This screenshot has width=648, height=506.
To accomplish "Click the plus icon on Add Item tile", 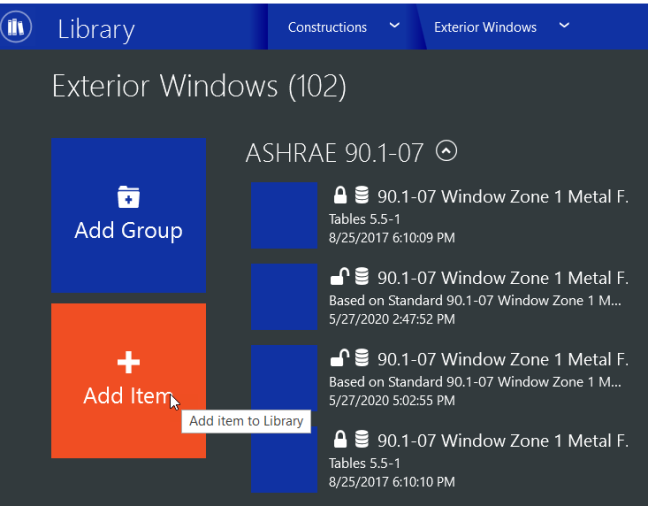I will pos(129,362).
